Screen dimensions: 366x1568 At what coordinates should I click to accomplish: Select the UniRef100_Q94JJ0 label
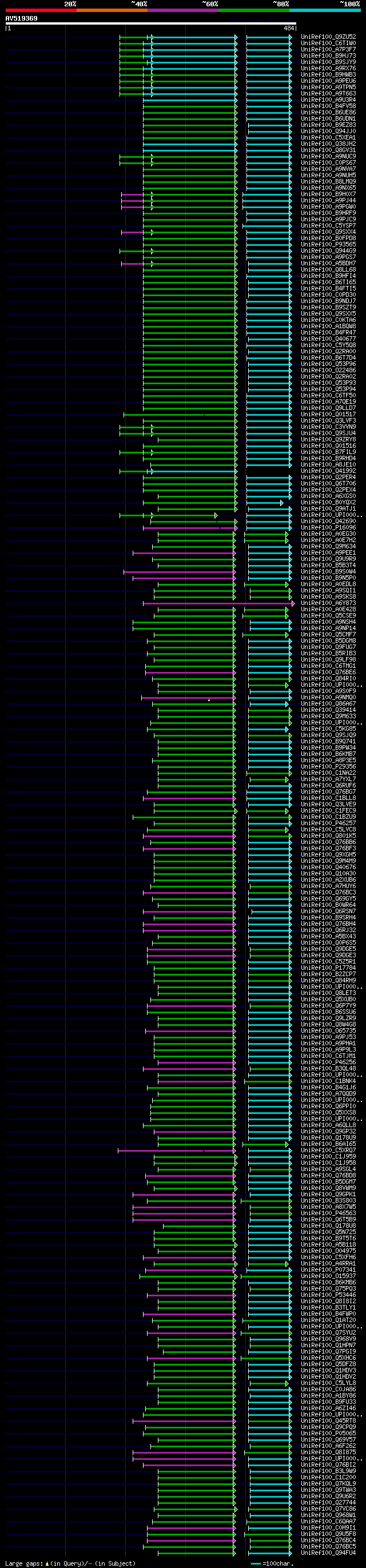coord(328,132)
